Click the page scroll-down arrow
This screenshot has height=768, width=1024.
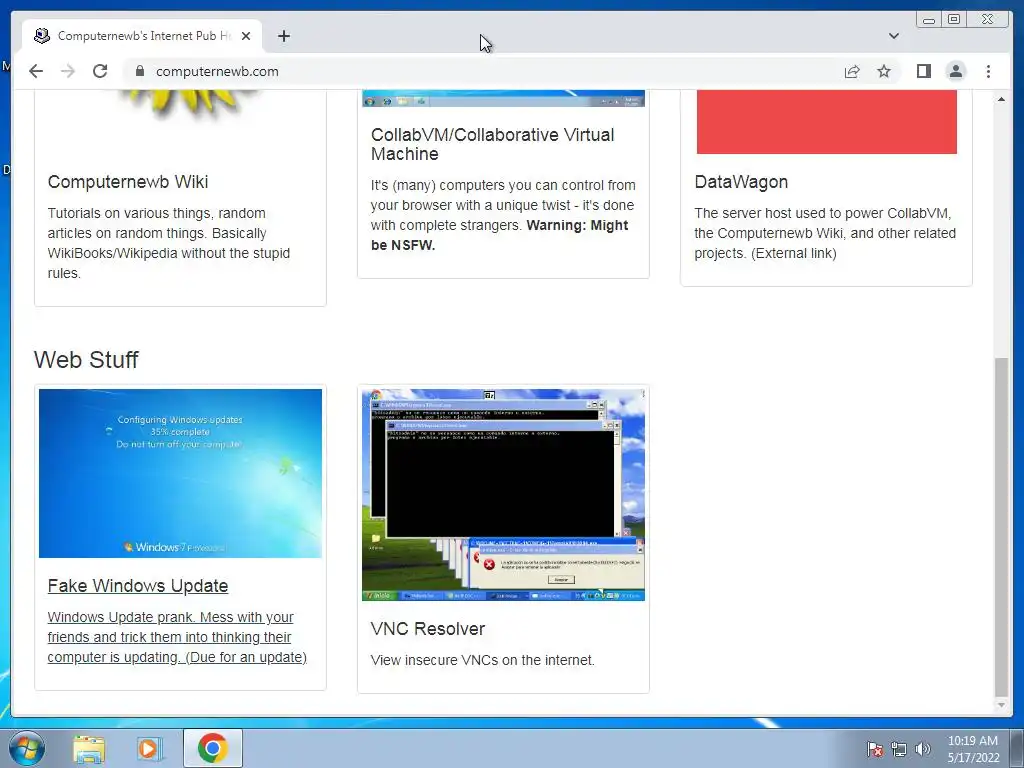click(x=1001, y=705)
